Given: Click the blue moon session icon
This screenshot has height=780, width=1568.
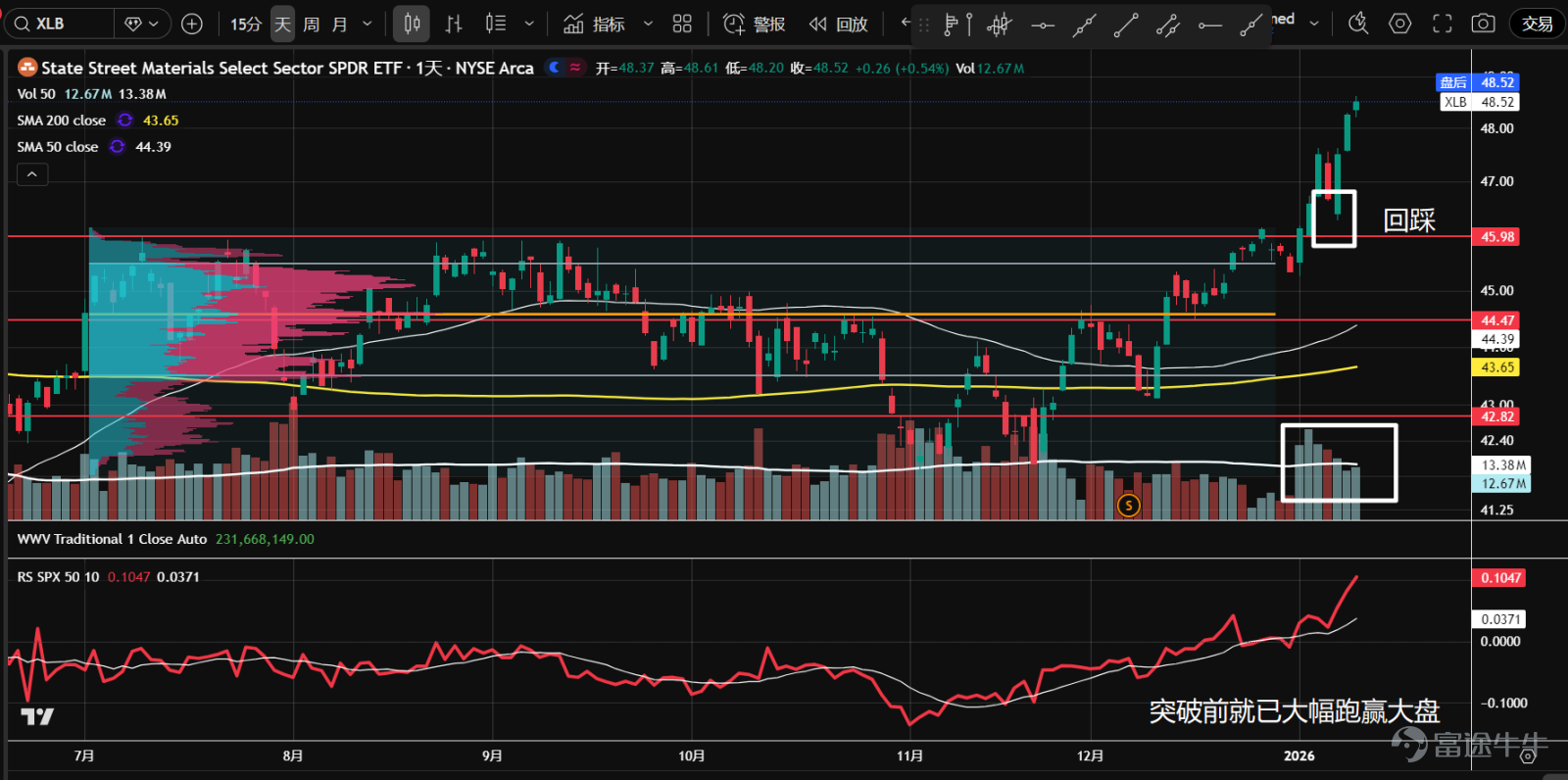Looking at the screenshot, I should pyautogui.click(x=554, y=68).
